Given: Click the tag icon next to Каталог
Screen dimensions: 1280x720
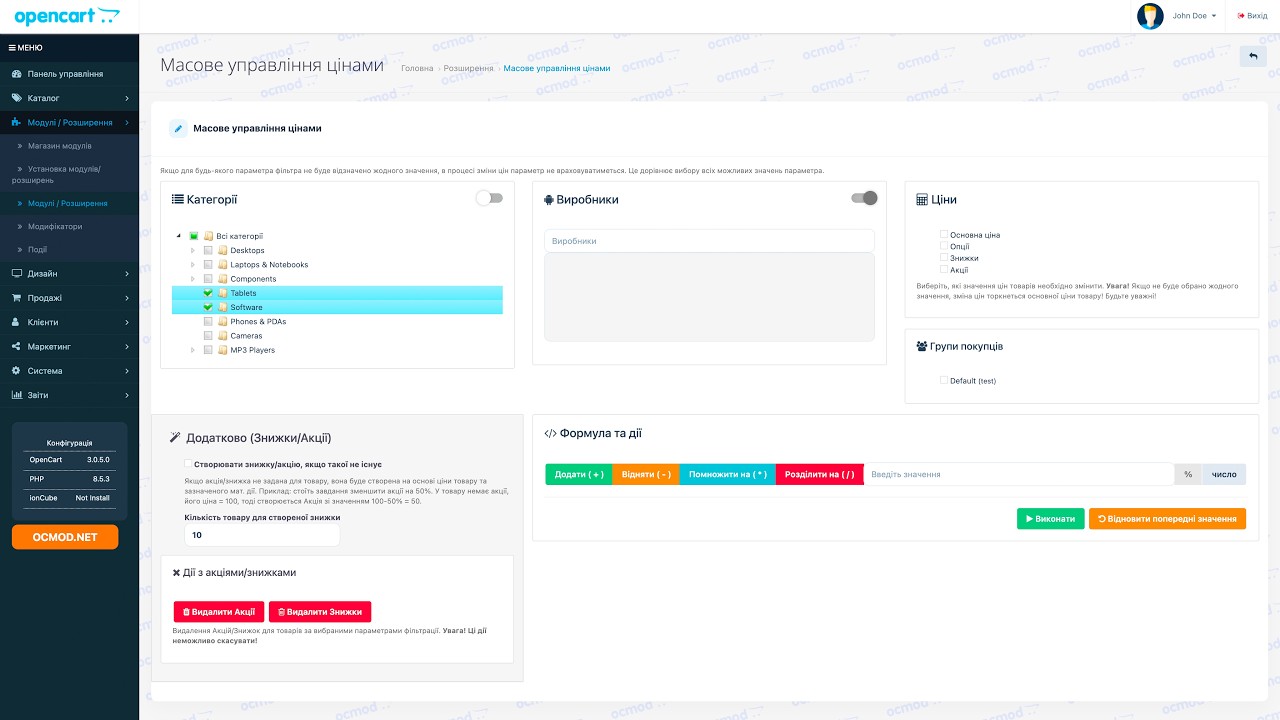Looking at the screenshot, I should 17,98.
